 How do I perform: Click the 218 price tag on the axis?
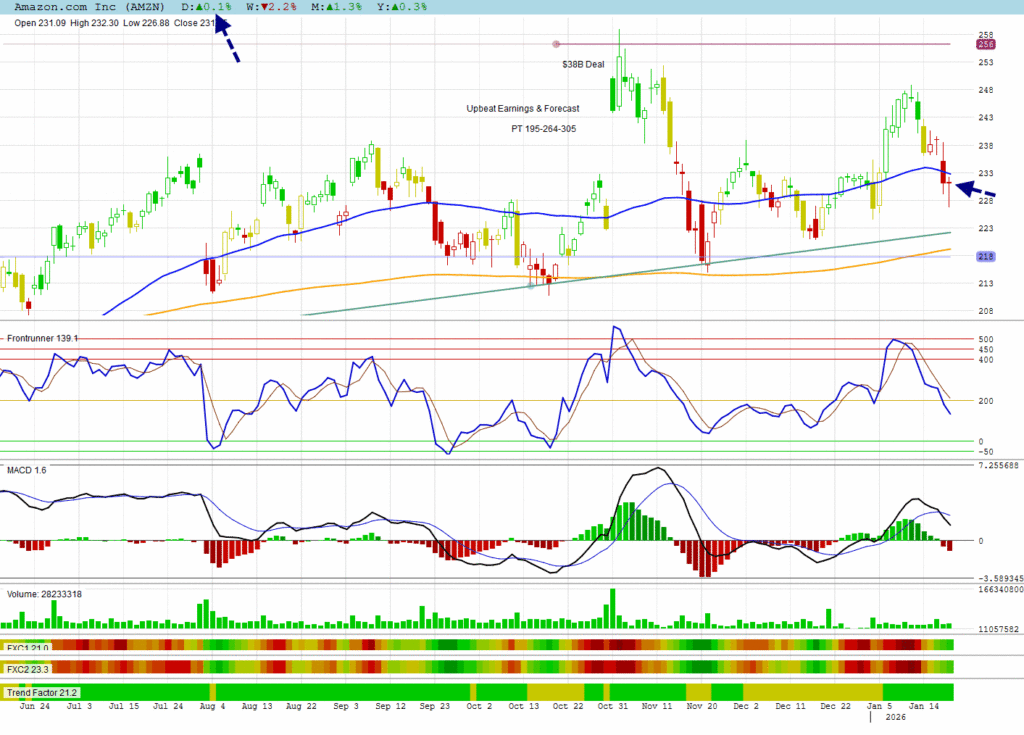click(985, 257)
